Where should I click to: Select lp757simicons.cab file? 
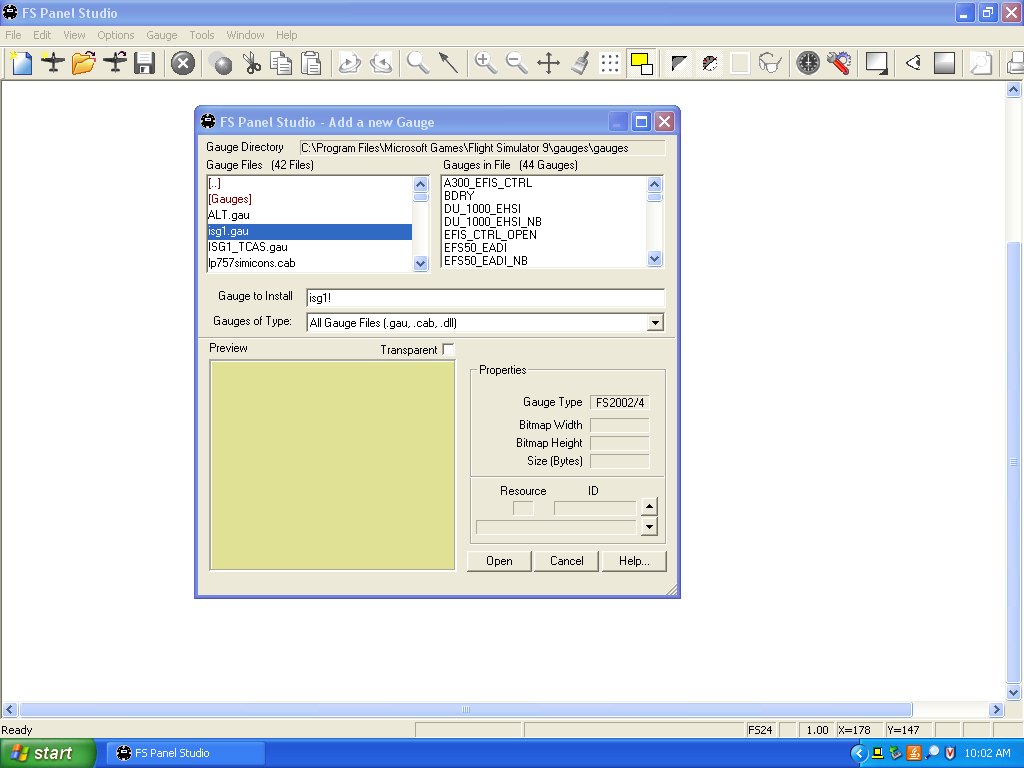[310, 263]
